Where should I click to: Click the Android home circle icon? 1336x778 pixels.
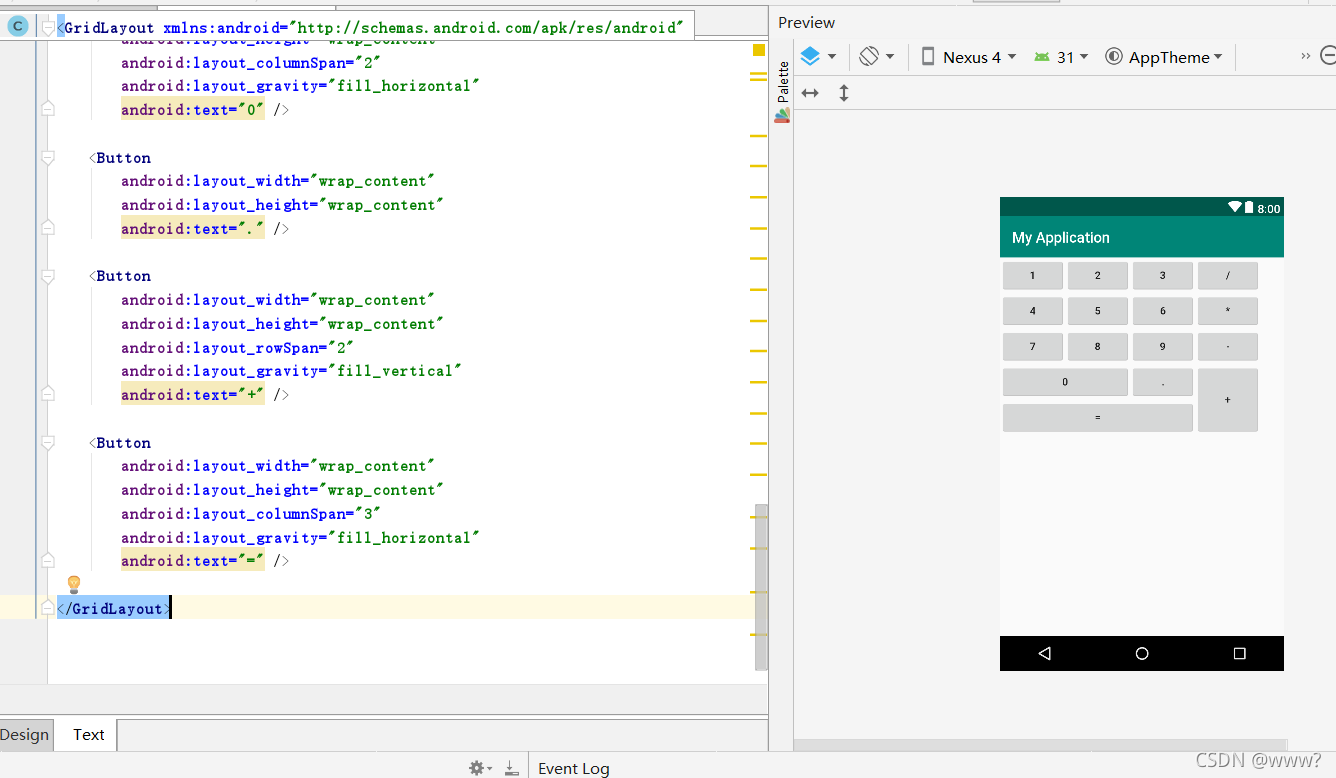click(x=1142, y=653)
